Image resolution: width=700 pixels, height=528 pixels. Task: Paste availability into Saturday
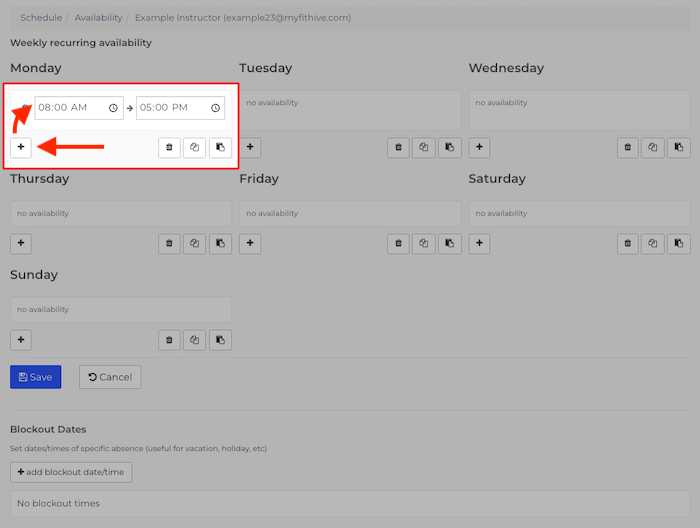click(679, 243)
